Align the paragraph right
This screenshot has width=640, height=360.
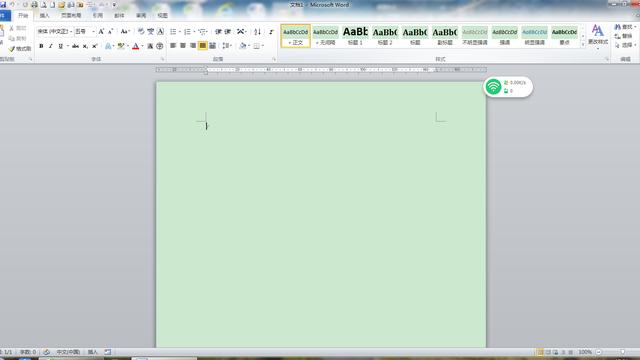point(193,46)
